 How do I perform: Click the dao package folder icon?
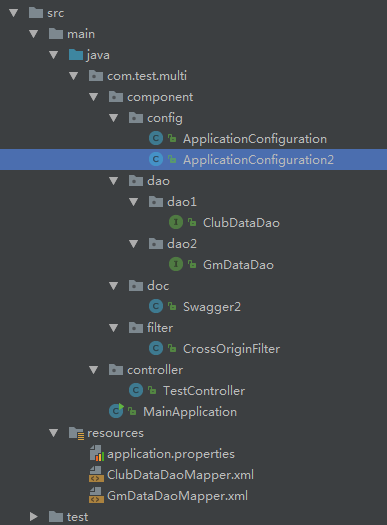136,181
